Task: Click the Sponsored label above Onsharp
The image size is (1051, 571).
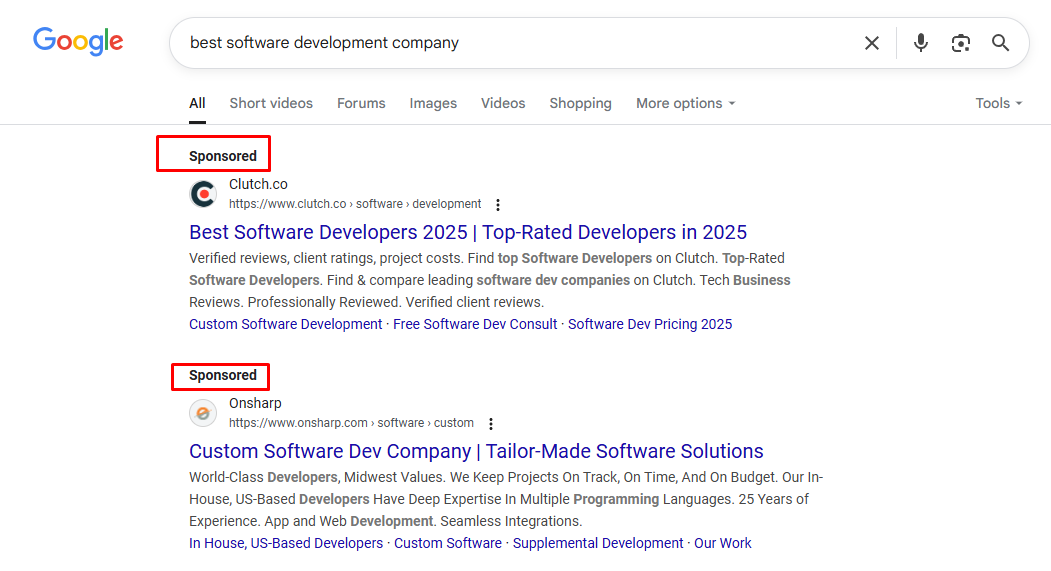Action: 223,375
